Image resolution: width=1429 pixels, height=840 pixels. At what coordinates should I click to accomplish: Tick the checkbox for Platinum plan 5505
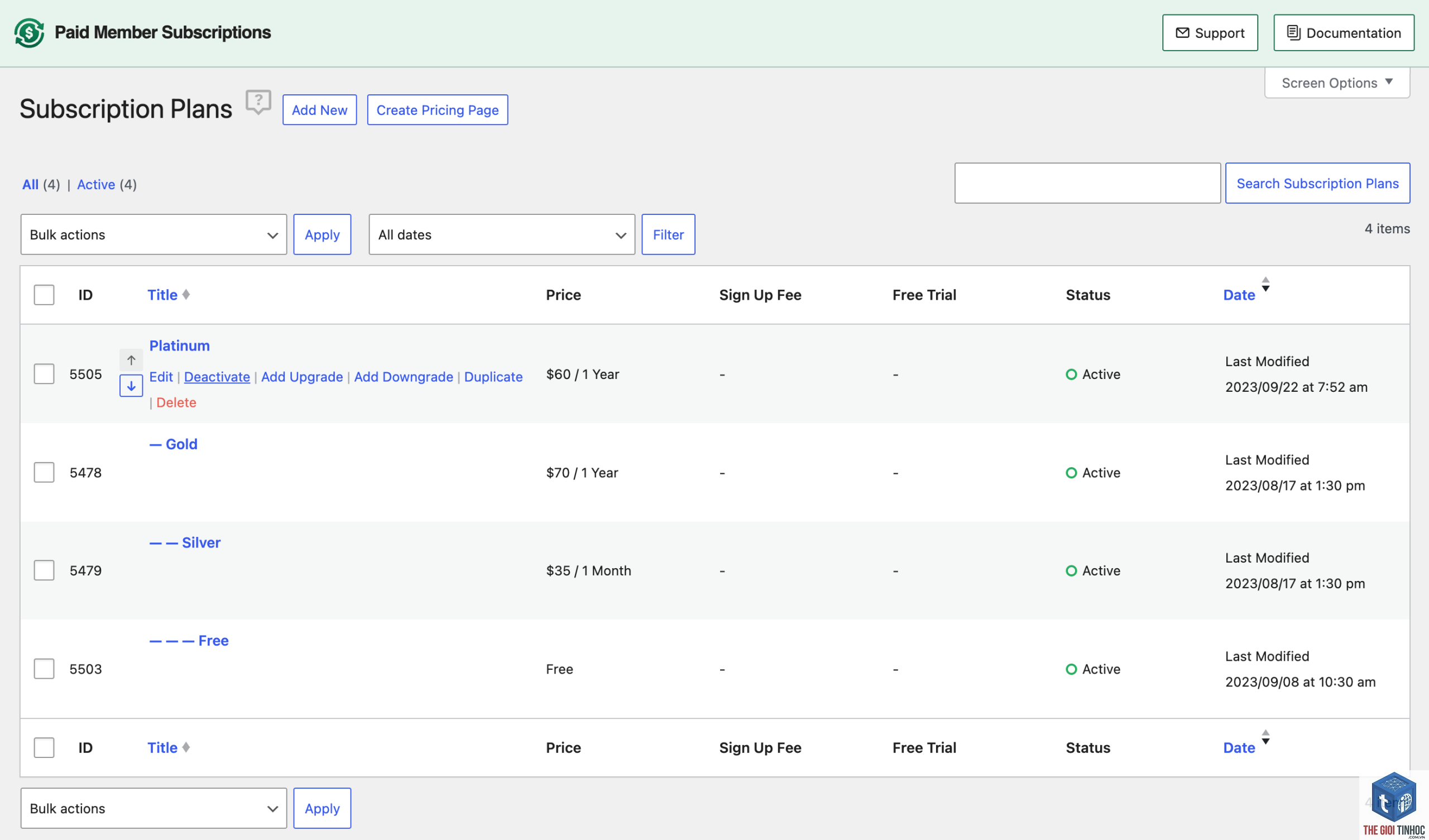44,374
